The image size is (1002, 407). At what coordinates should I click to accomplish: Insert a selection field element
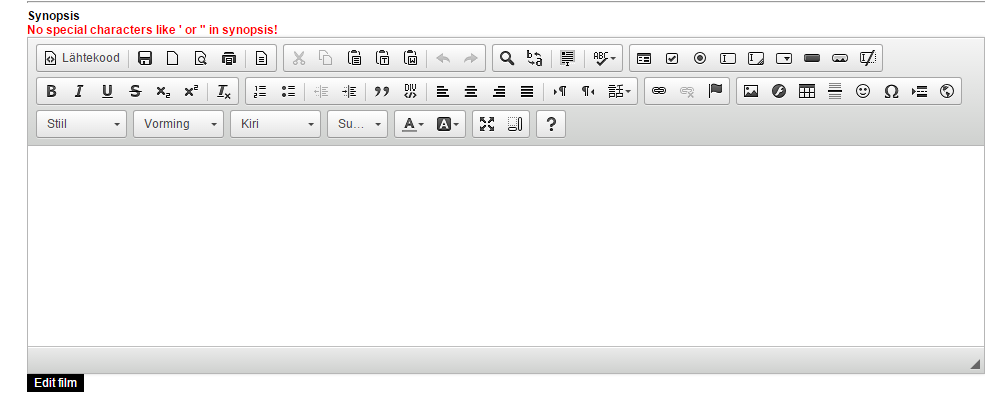point(784,58)
